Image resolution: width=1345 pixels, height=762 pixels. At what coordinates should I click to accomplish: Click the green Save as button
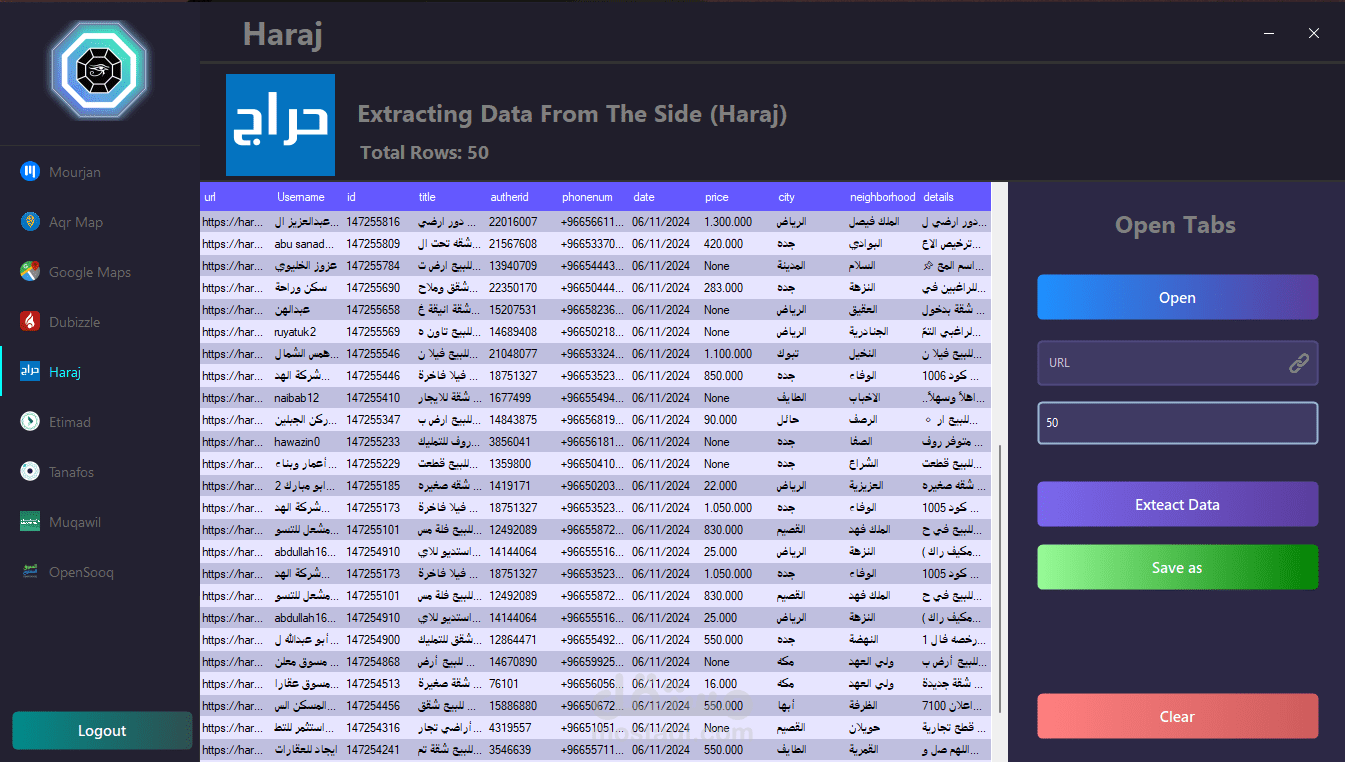[x=1177, y=567]
